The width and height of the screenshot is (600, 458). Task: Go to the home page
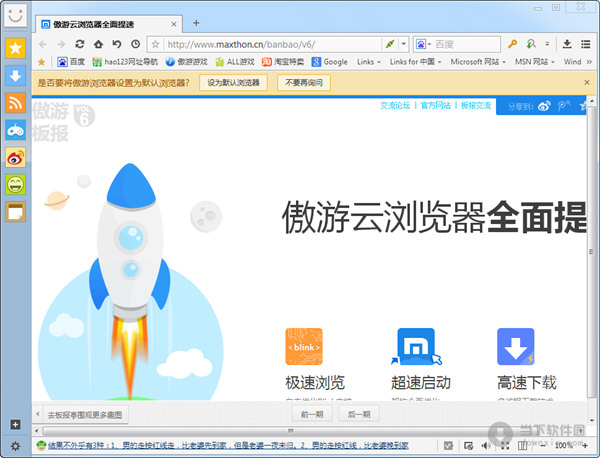point(98,44)
